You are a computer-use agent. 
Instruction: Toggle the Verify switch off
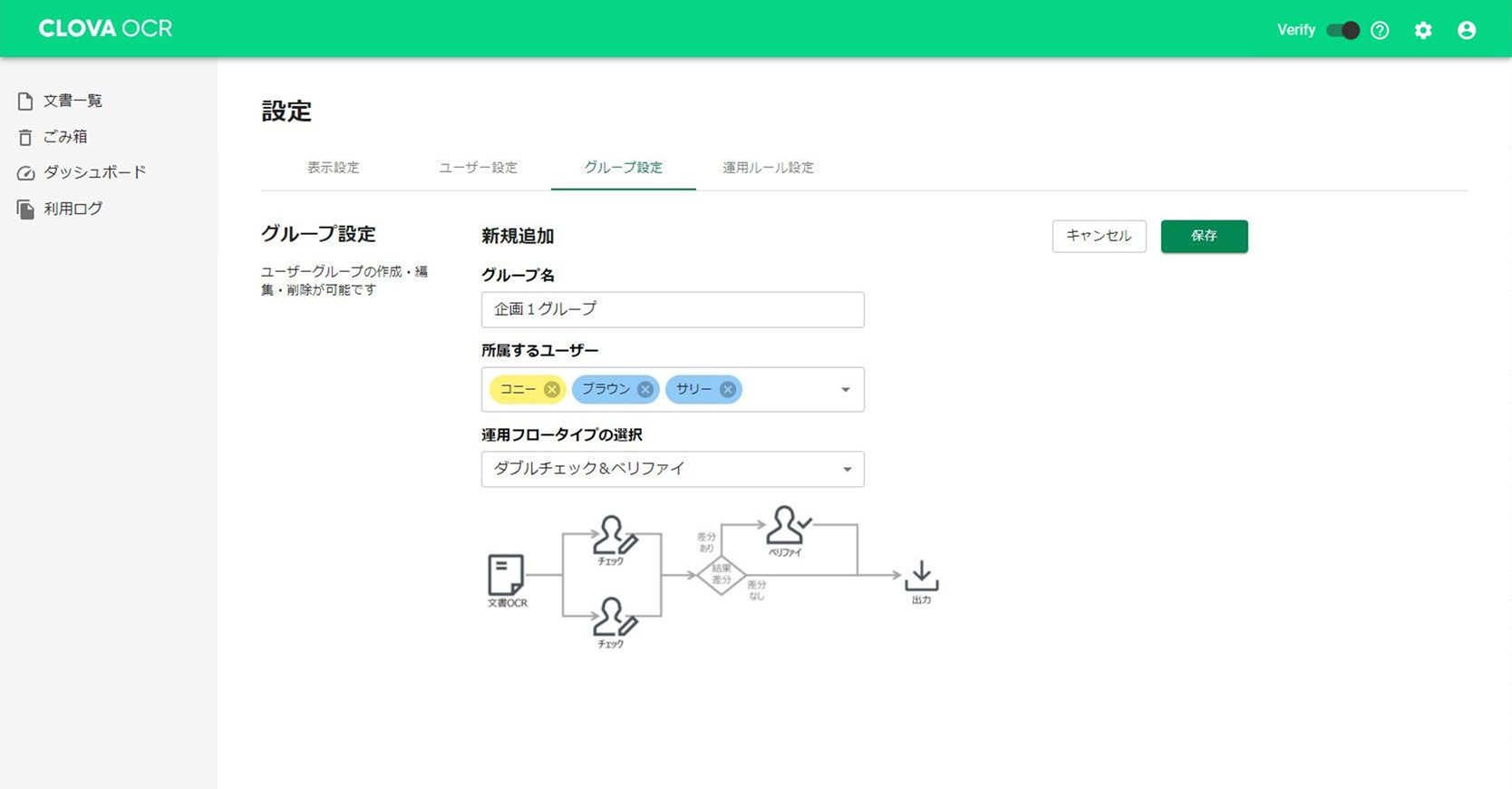click(1342, 30)
